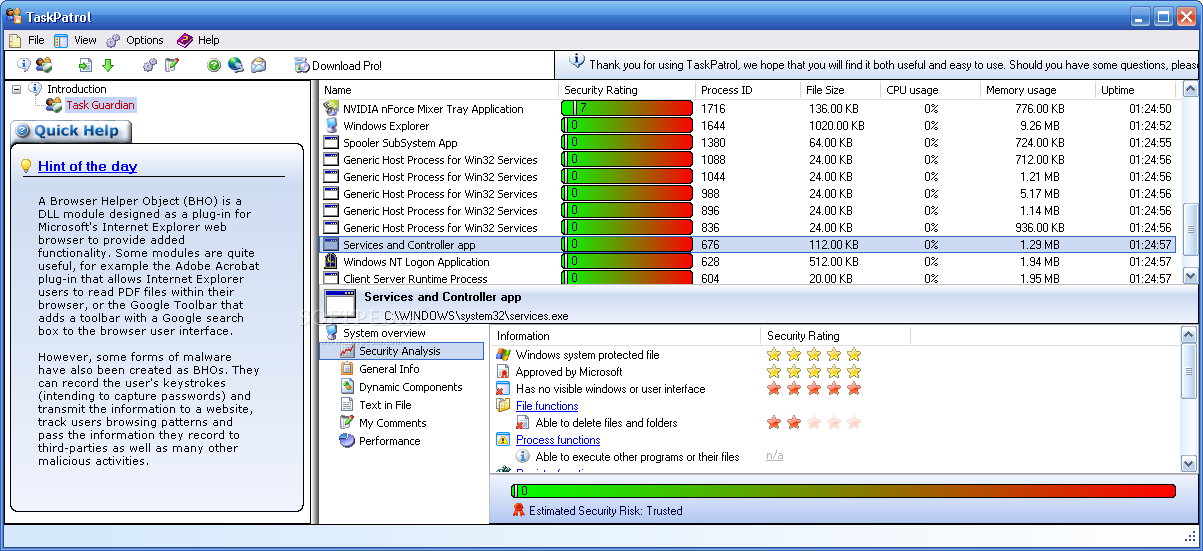Click analysis panel scrollbar down arrow

coord(1189,463)
